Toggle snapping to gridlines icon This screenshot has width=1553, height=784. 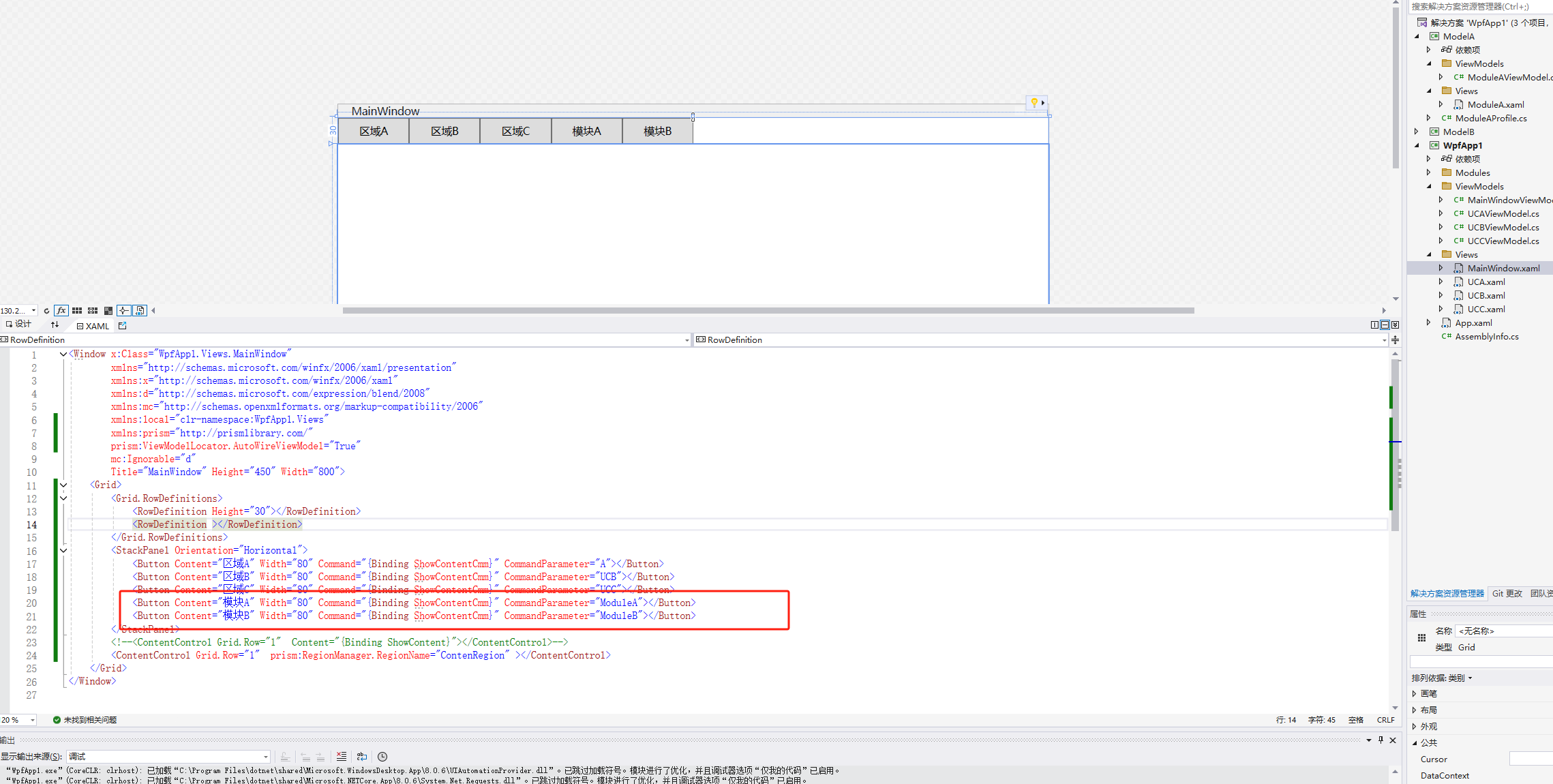click(93, 311)
